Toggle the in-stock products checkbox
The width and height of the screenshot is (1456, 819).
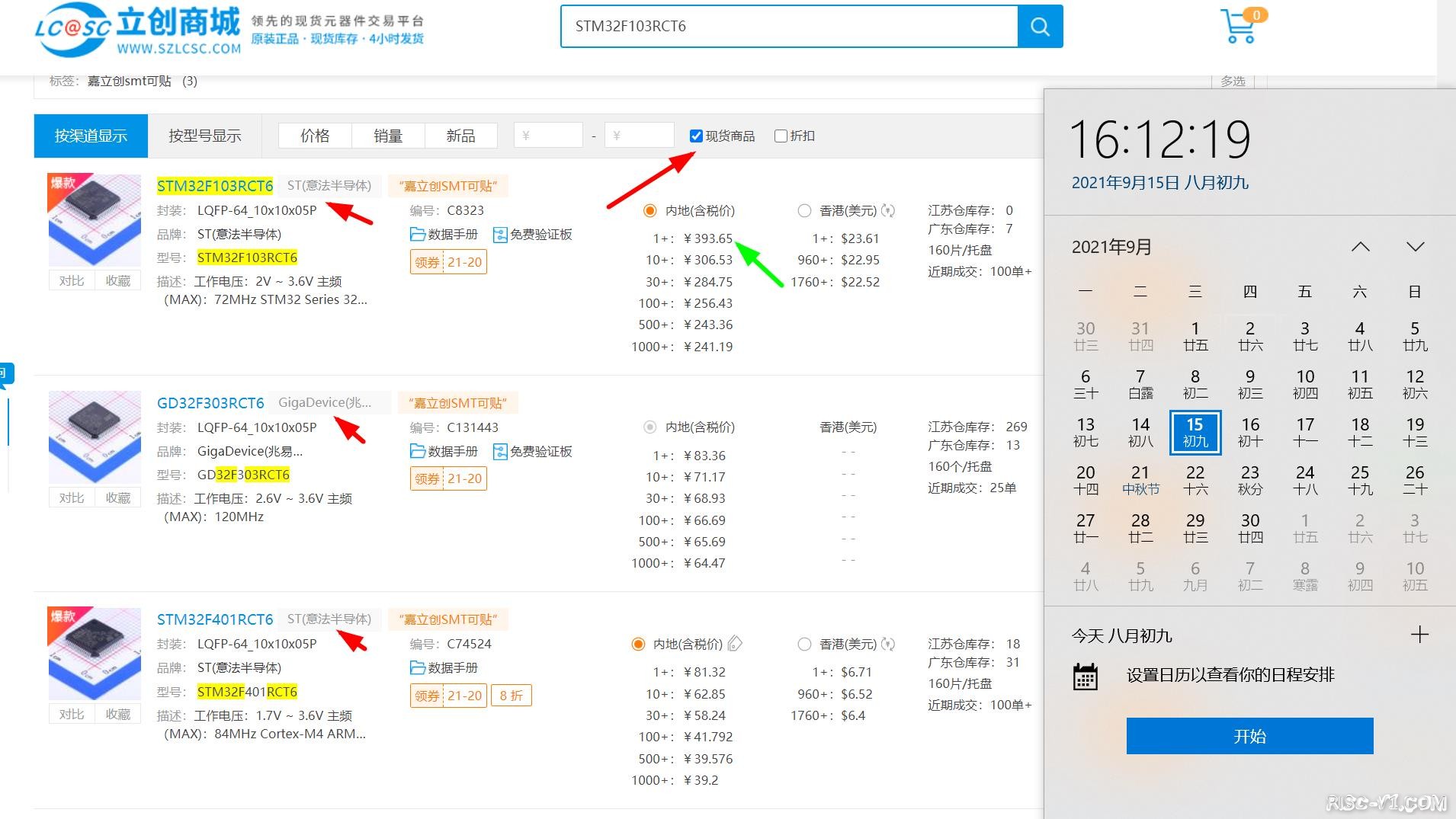point(696,136)
